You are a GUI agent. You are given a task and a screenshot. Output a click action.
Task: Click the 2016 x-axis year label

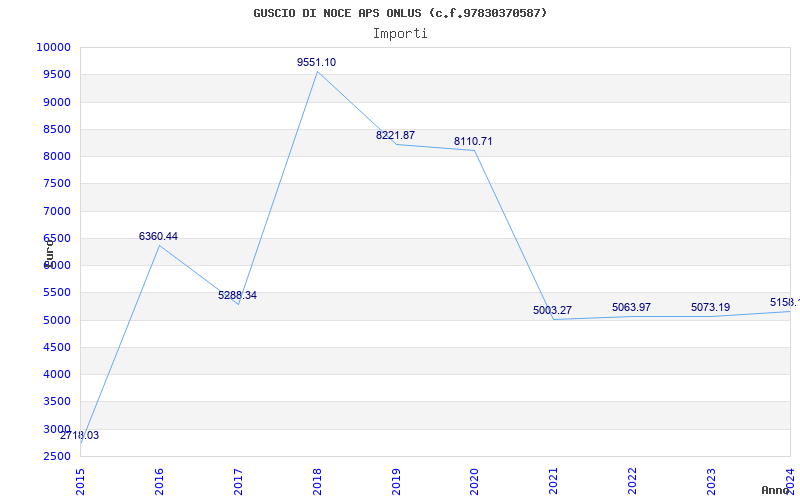pos(159,481)
